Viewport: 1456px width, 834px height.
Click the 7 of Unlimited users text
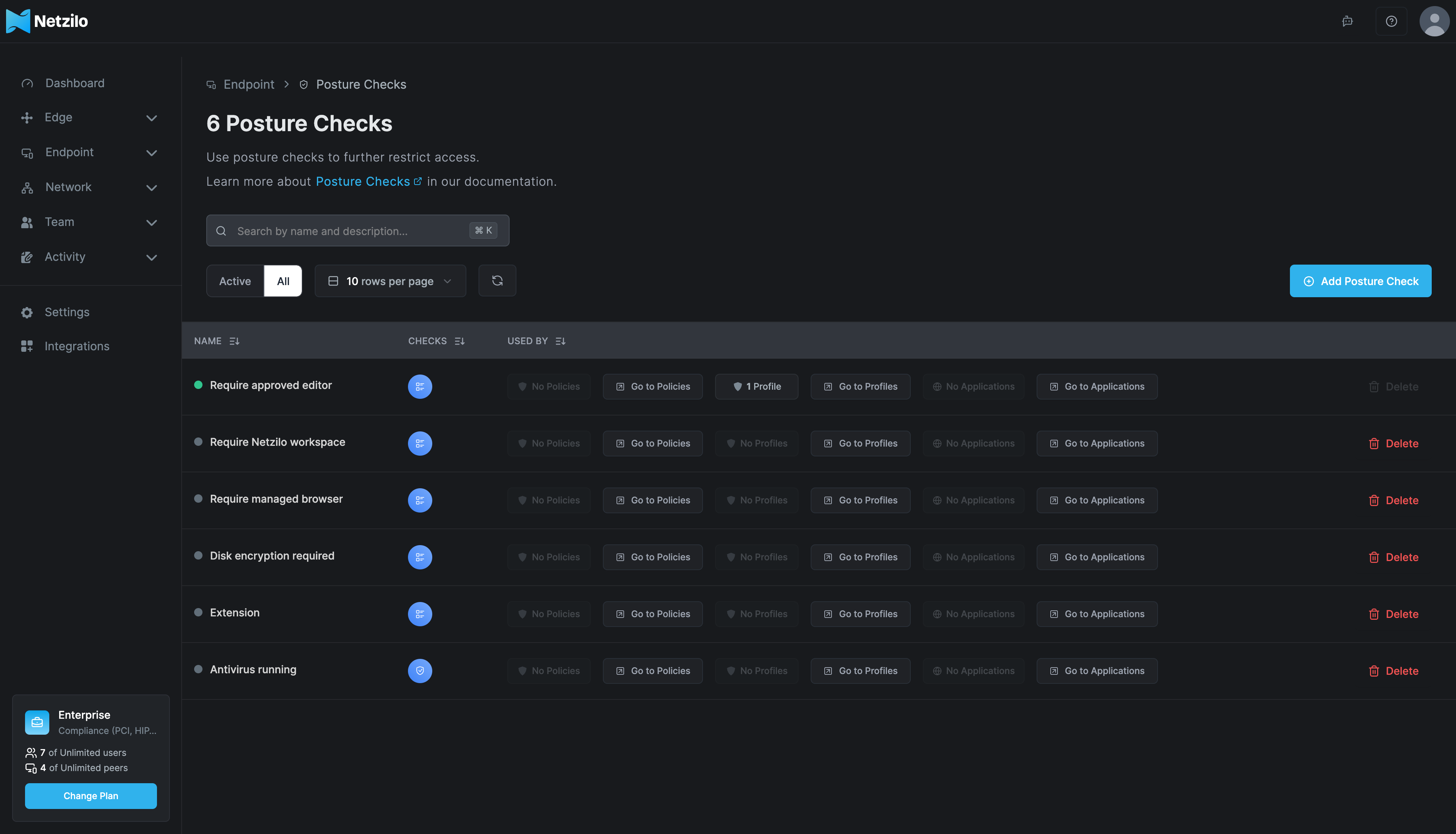(x=83, y=752)
